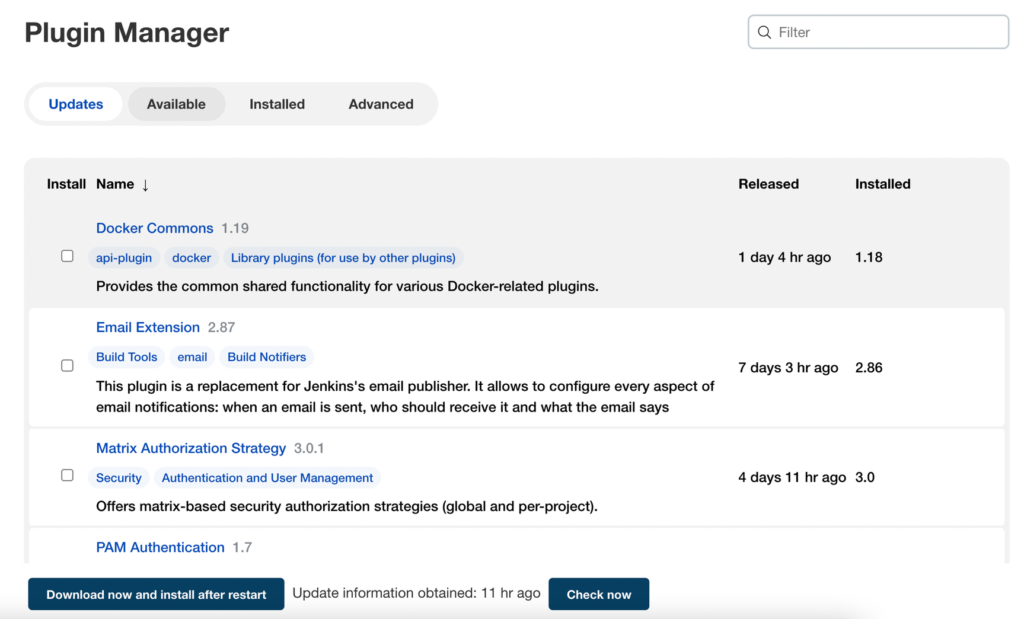The image size is (1024, 619).
Task: Open the Docker Commons plugin link
Action: pyautogui.click(x=155, y=228)
